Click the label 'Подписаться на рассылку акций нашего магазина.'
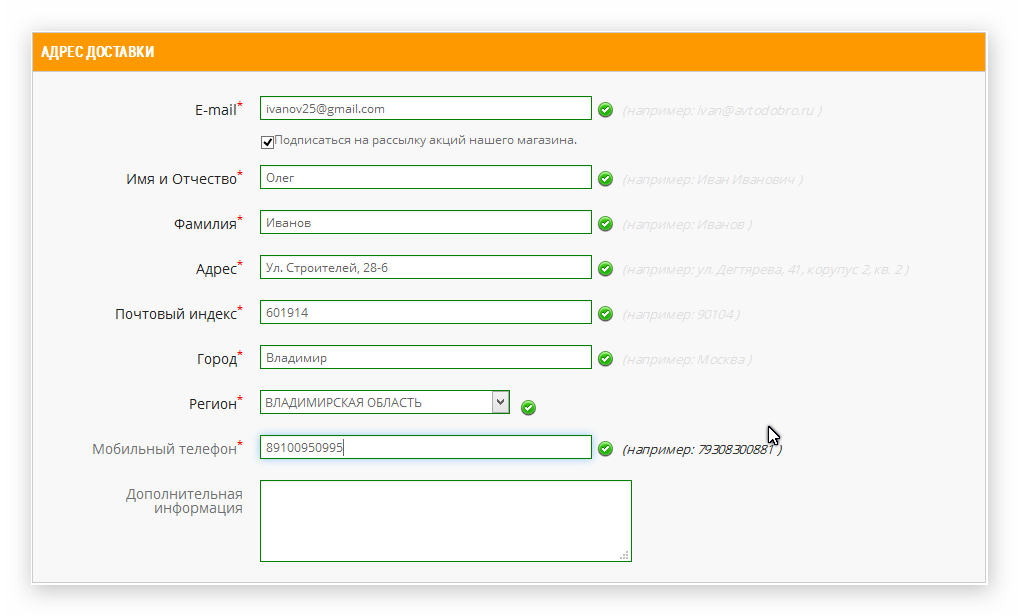 point(426,140)
